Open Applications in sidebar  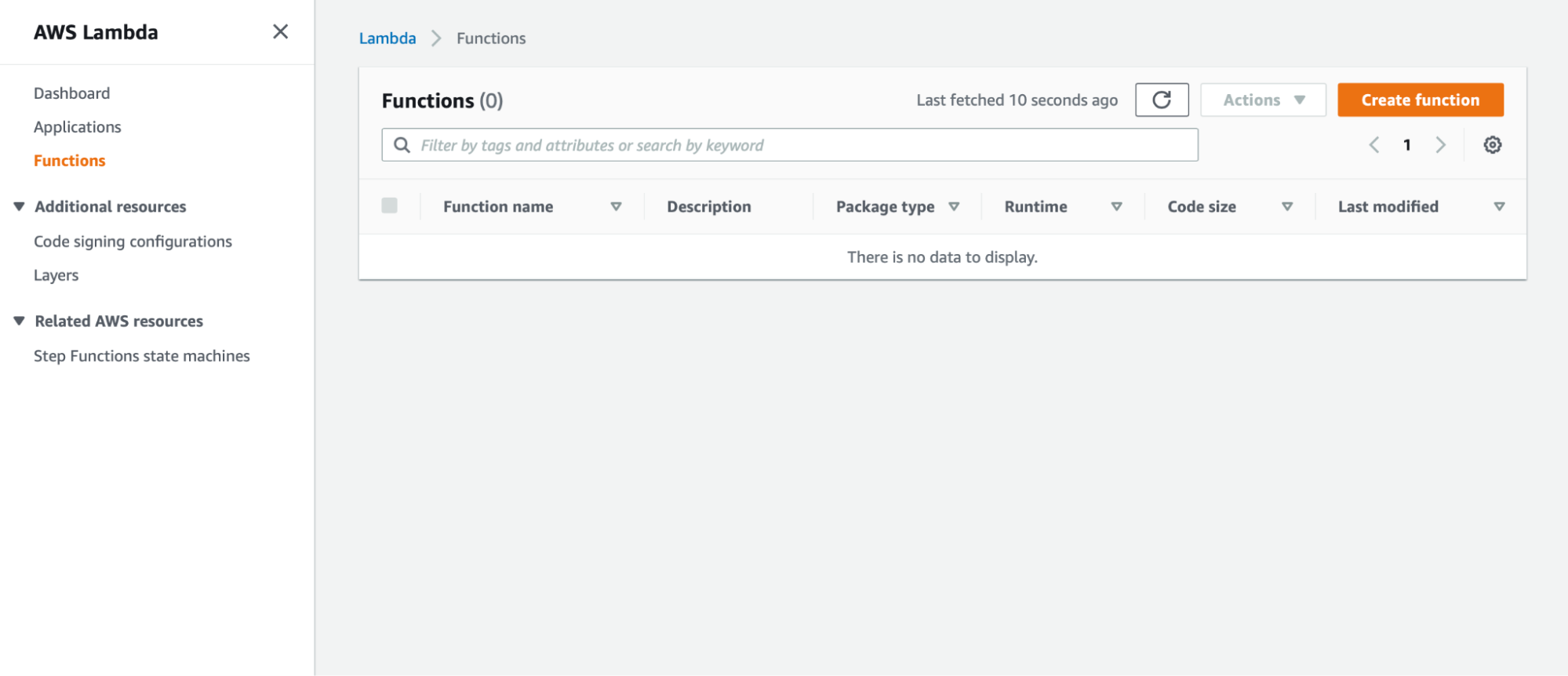coord(77,127)
